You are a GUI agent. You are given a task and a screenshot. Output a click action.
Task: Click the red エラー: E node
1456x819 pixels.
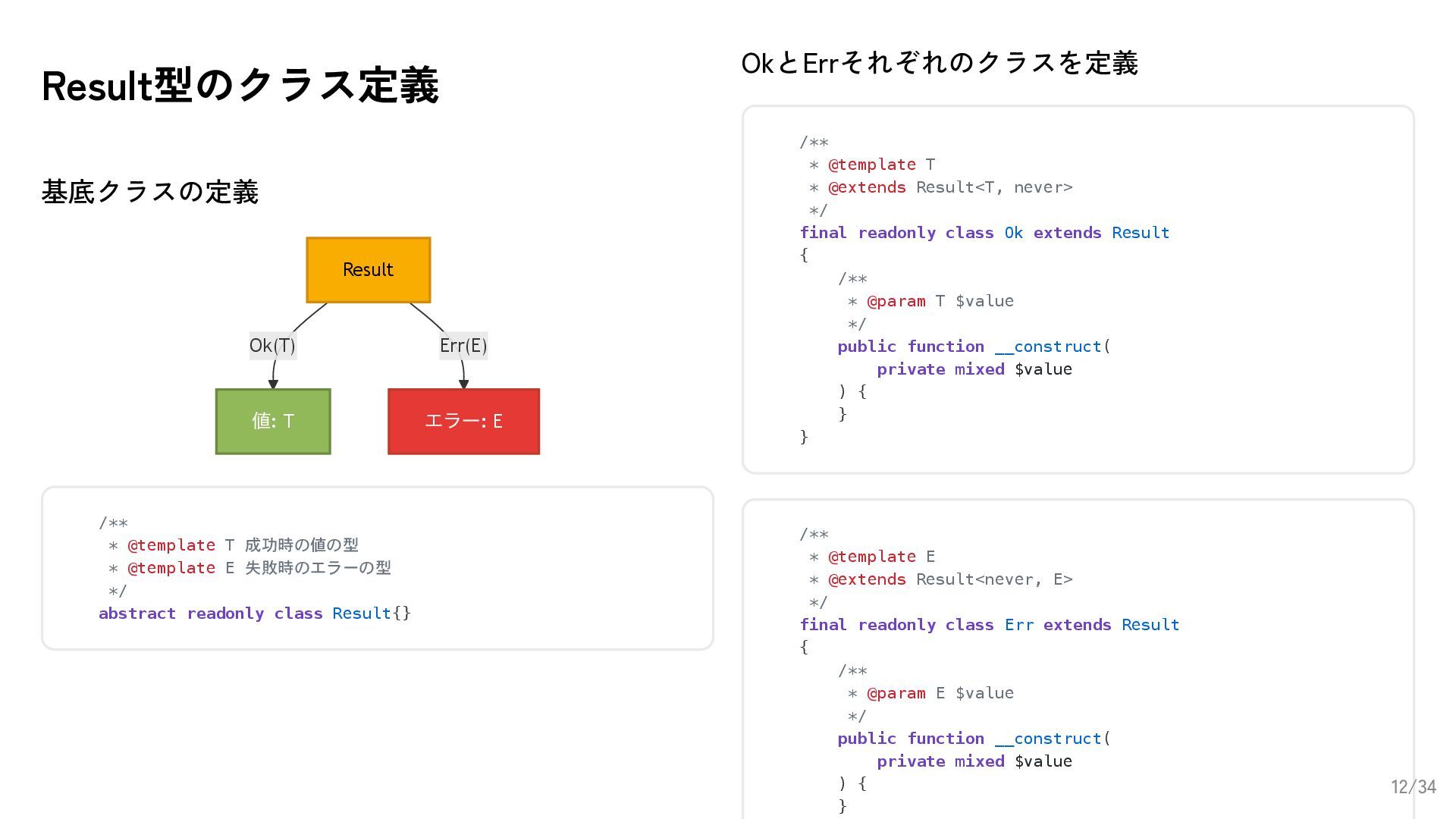(463, 422)
